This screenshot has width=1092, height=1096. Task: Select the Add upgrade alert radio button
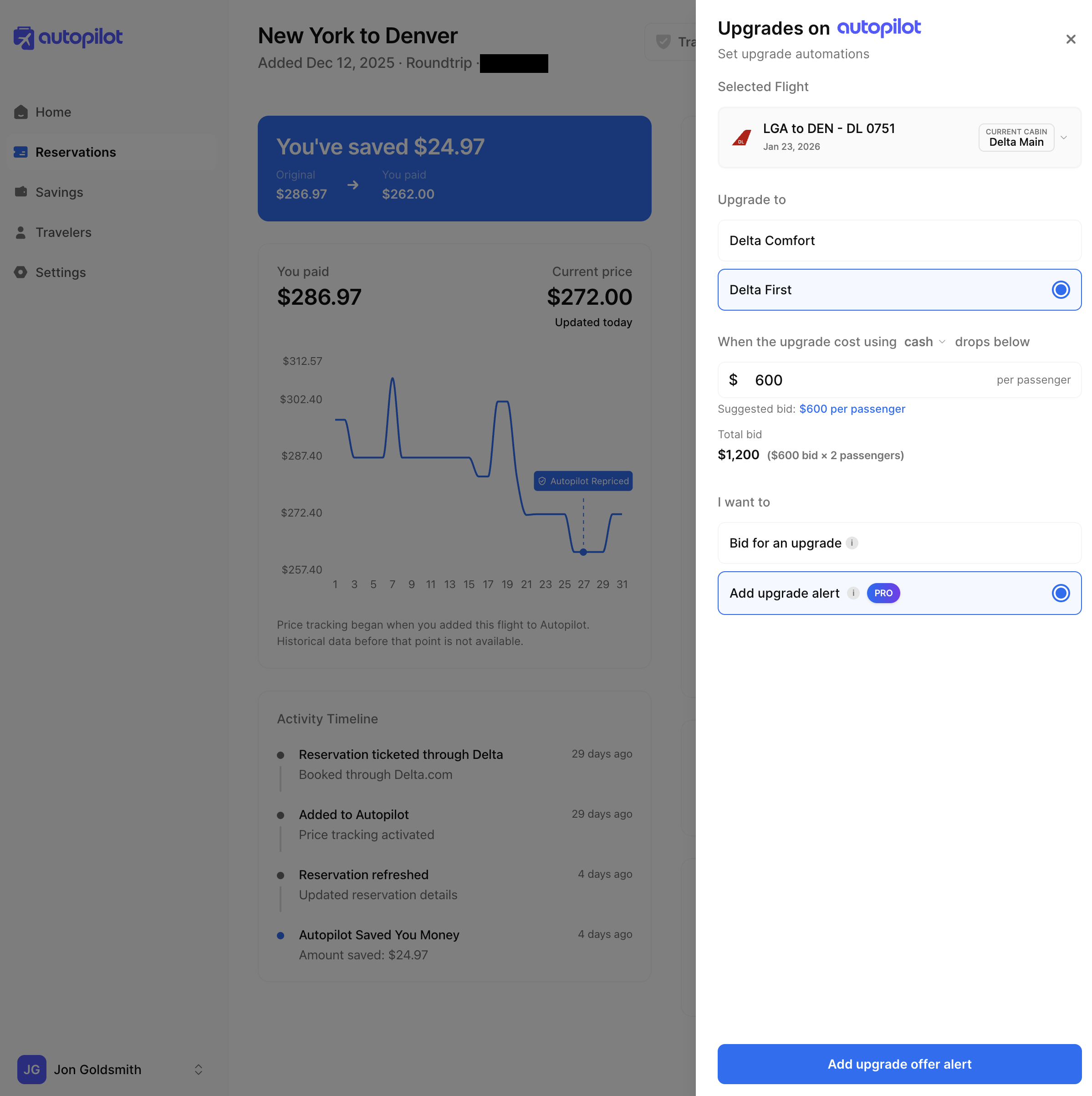tap(1060, 593)
